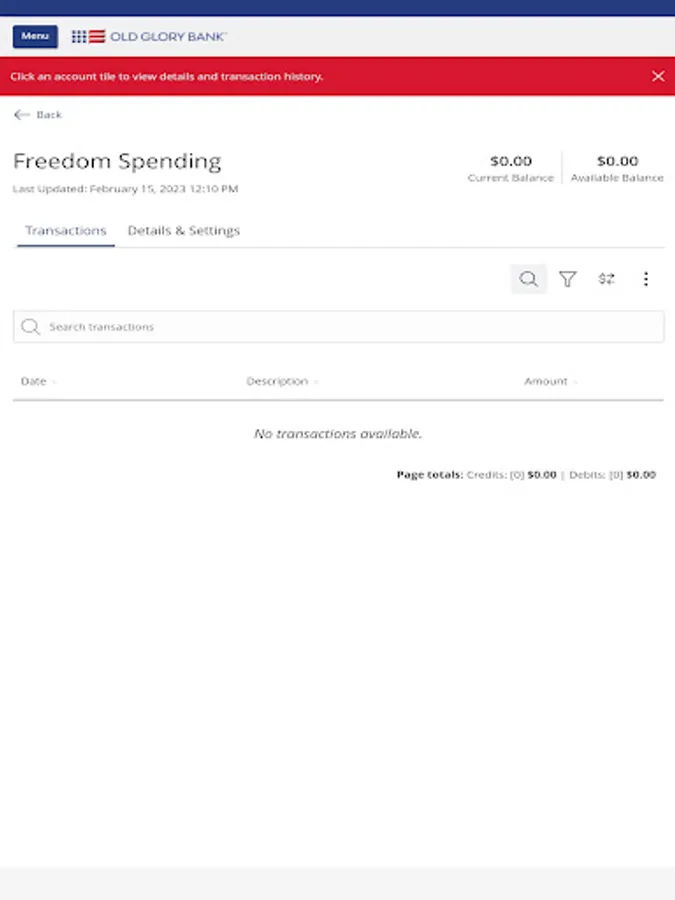Open the Menu button
The height and width of the screenshot is (900, 675).
click(35, 37)
